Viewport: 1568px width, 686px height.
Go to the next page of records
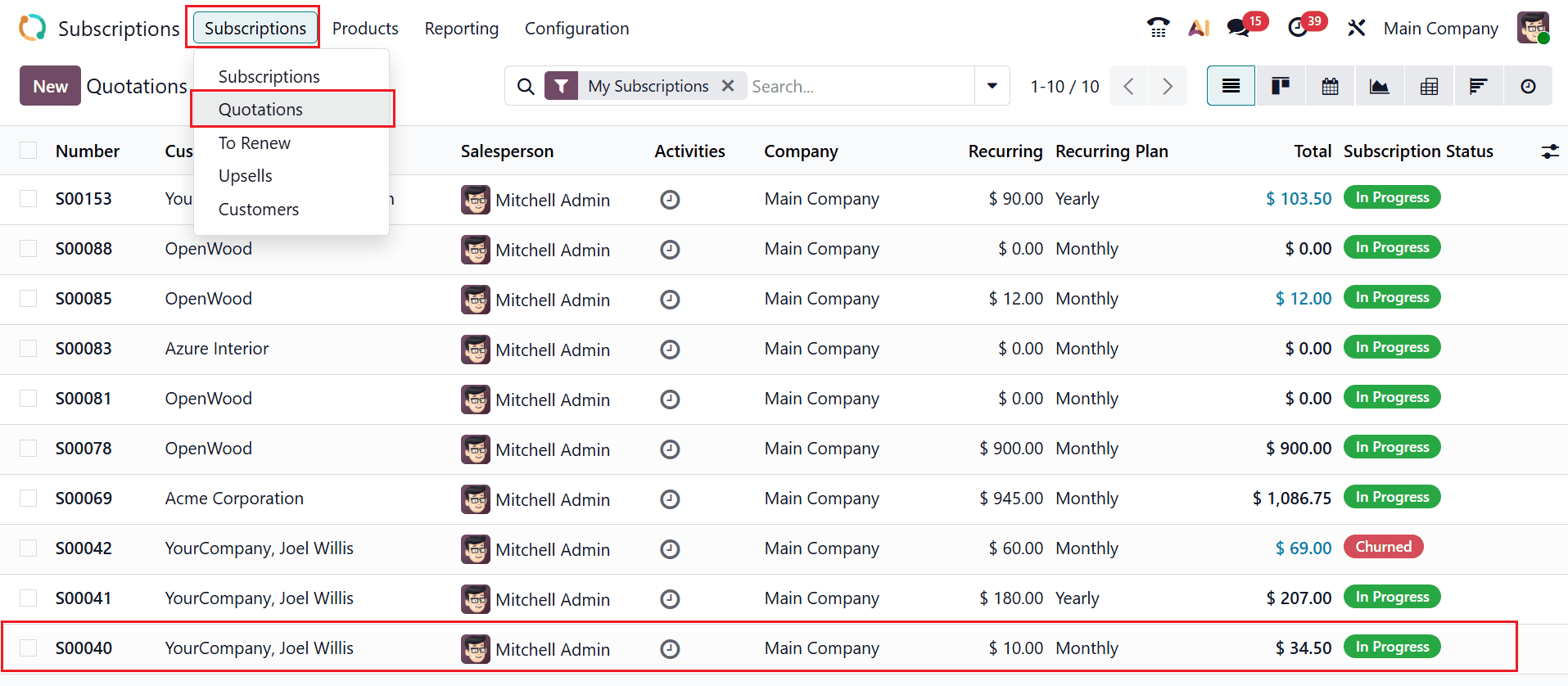pos(1167,86)
